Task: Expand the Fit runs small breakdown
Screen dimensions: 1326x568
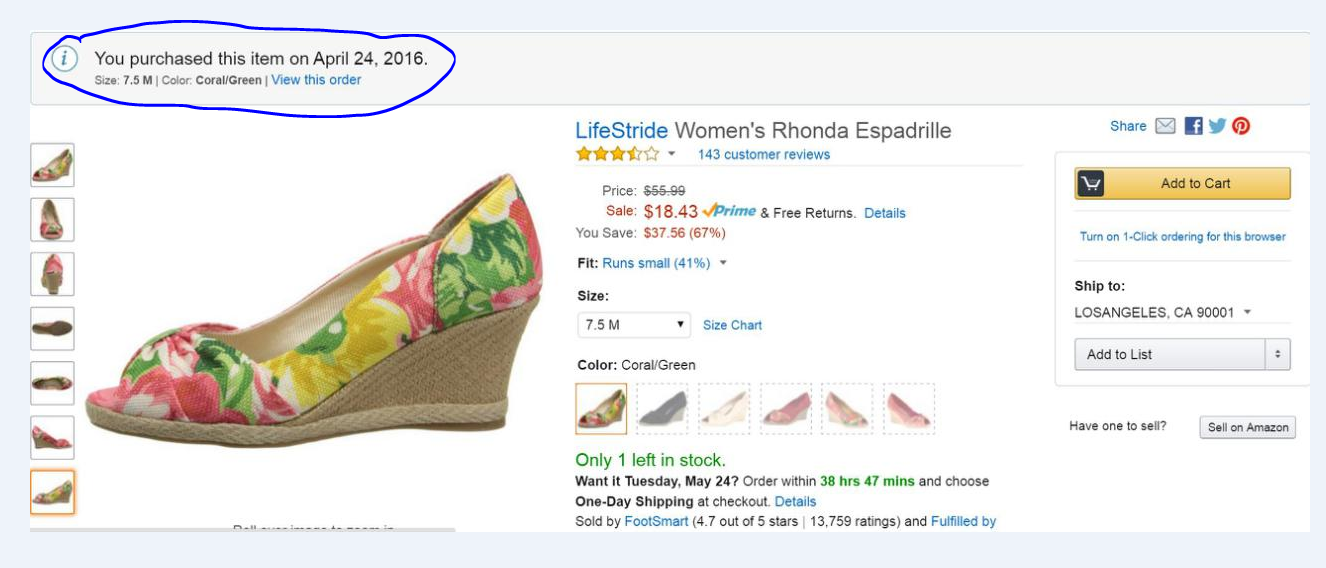Action: 723,263
